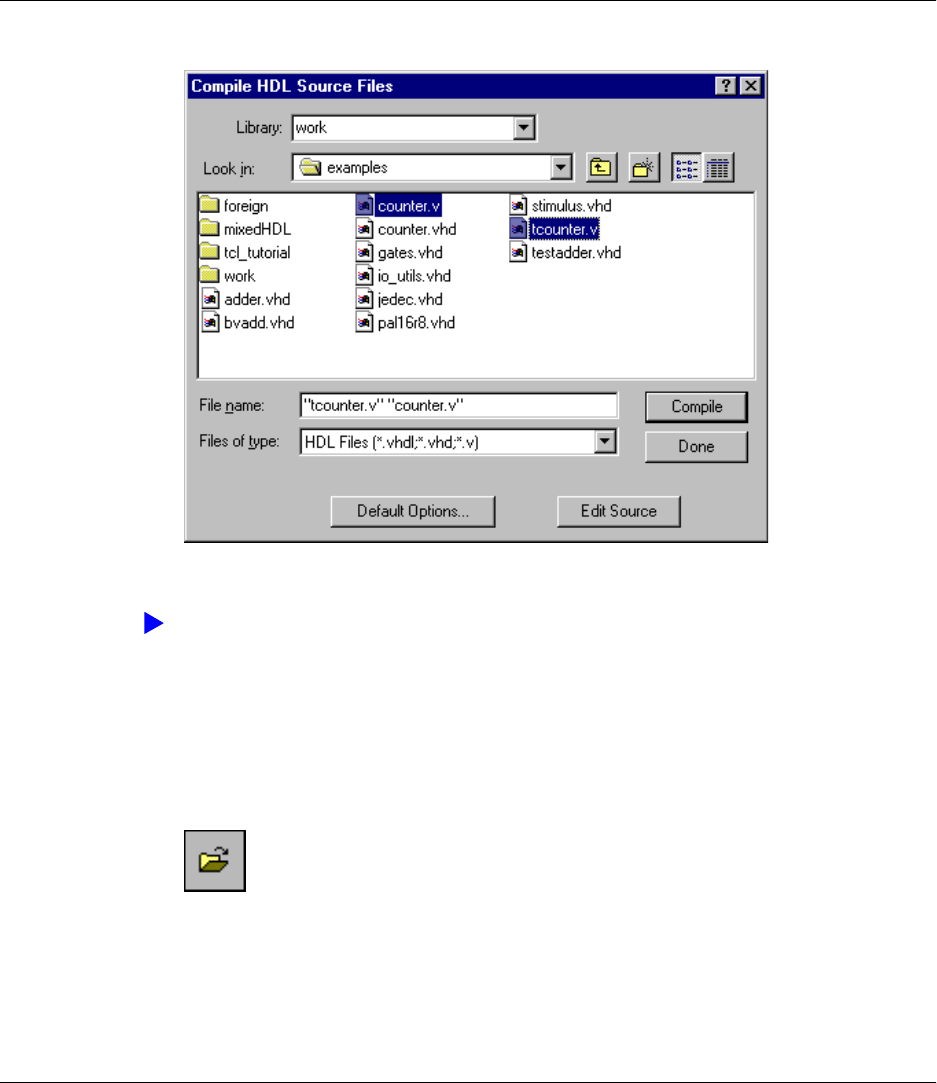The height and width of the screenshot is (1083, 937).
Task: Click the mixedHDL folder icon
Action: pyautogui.click(x=209, y=229)
